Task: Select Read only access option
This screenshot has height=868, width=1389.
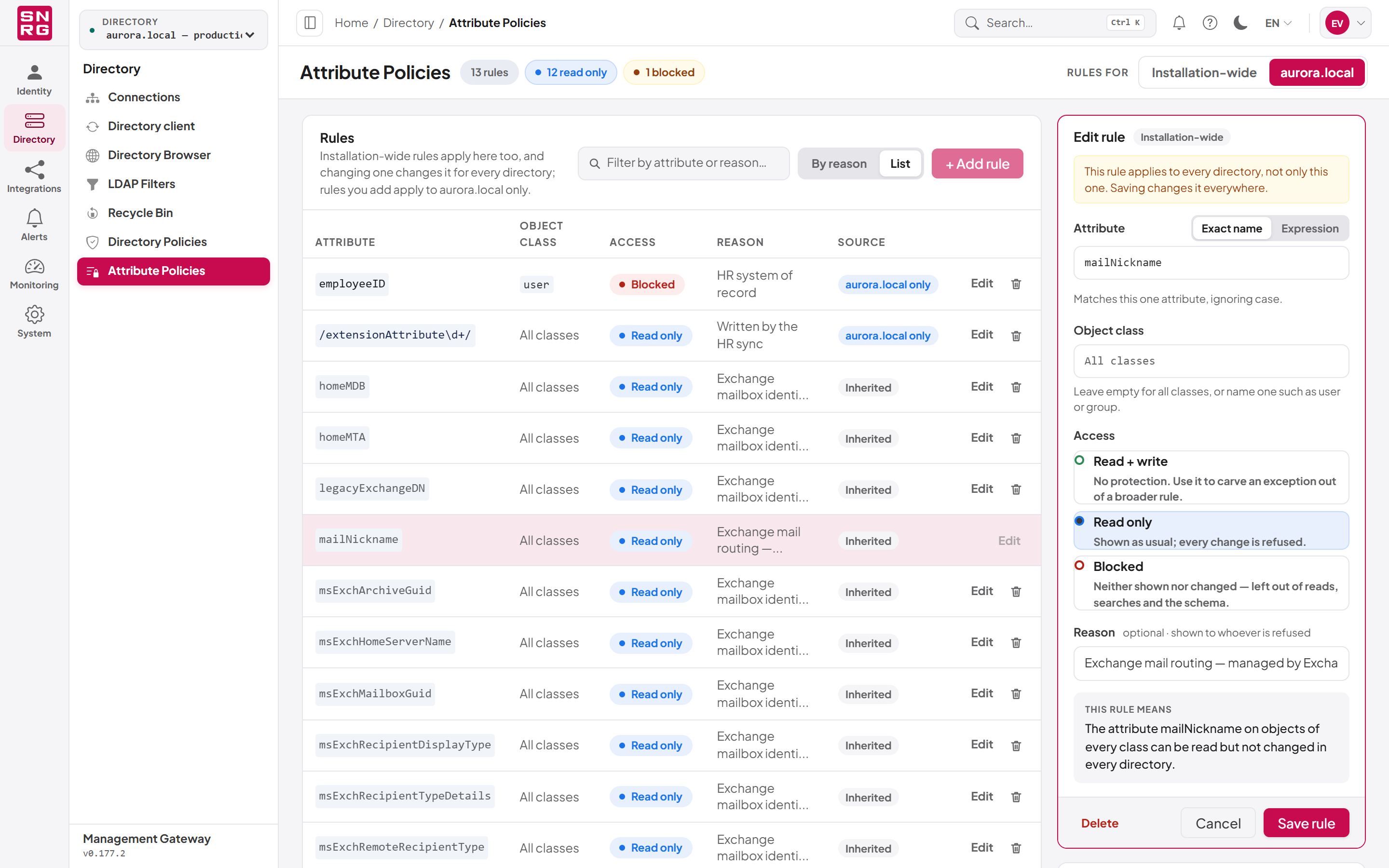Action: coord(1211,530)
